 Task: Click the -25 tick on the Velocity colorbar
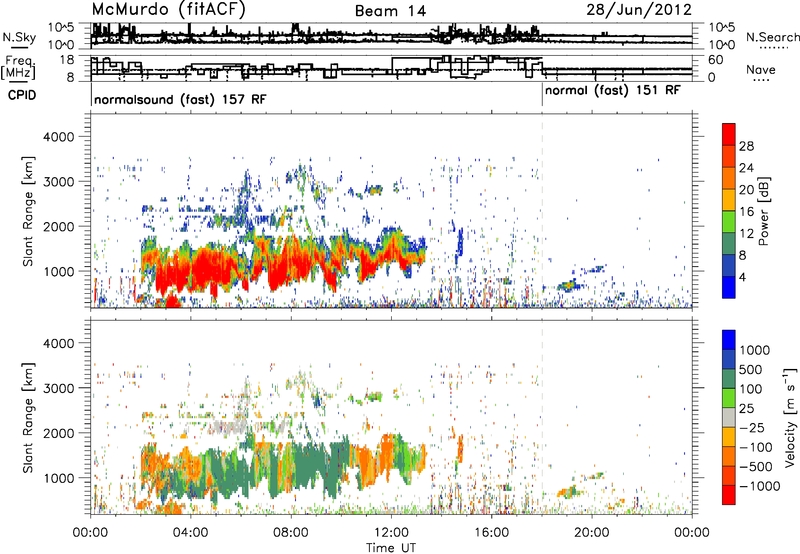click(752, 428)
